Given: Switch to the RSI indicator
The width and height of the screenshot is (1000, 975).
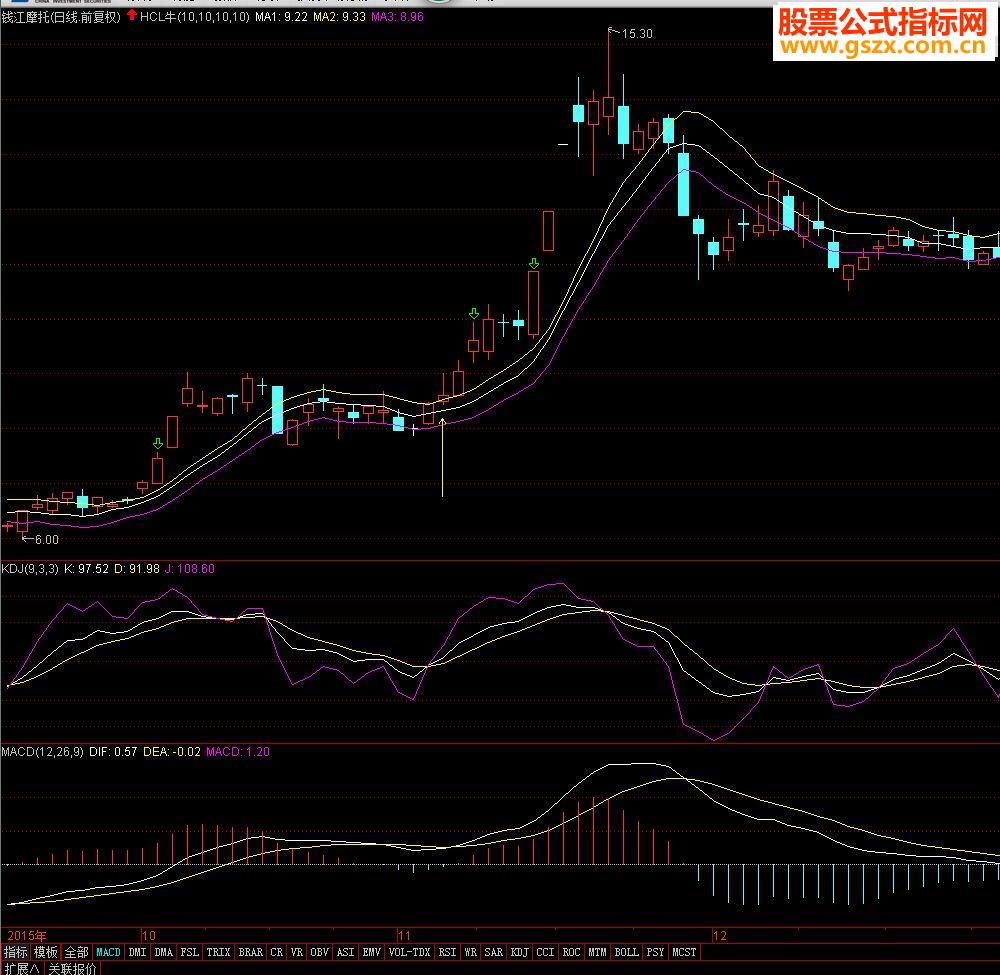Looking at the screenshot, I should point(447,952).
